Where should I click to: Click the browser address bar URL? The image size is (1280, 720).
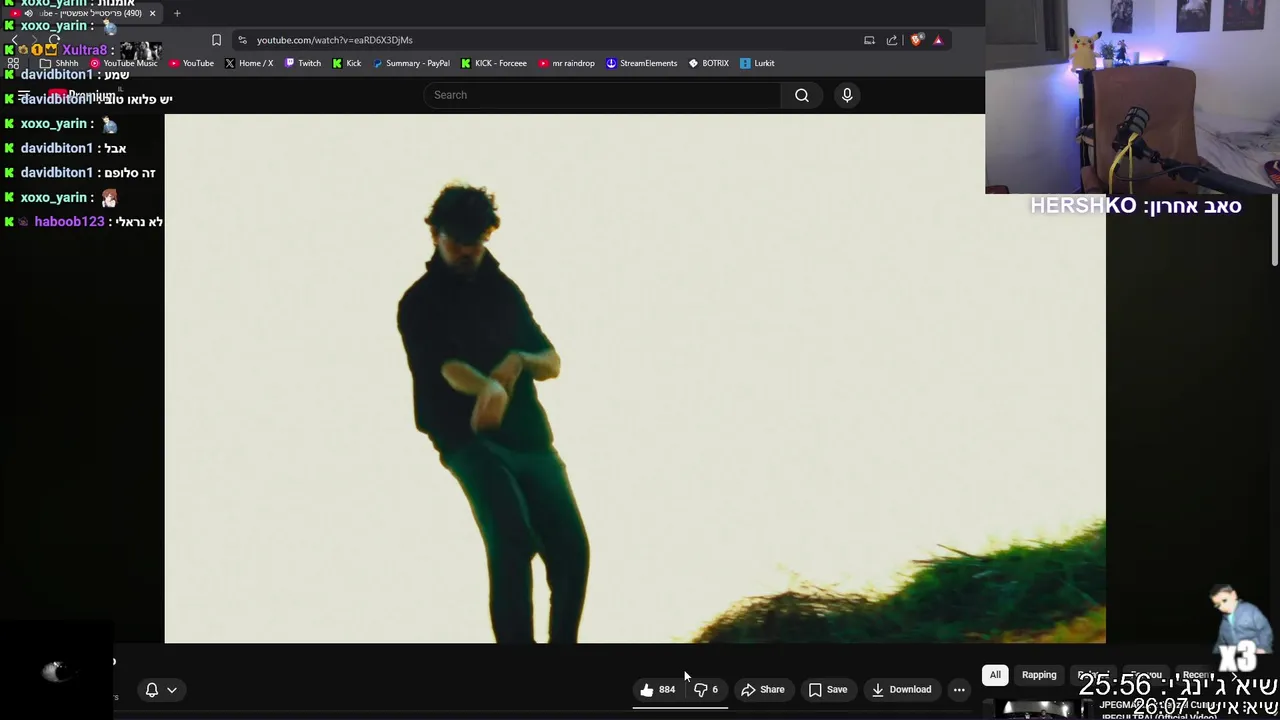pyautogui.click(x=334, y=40)
